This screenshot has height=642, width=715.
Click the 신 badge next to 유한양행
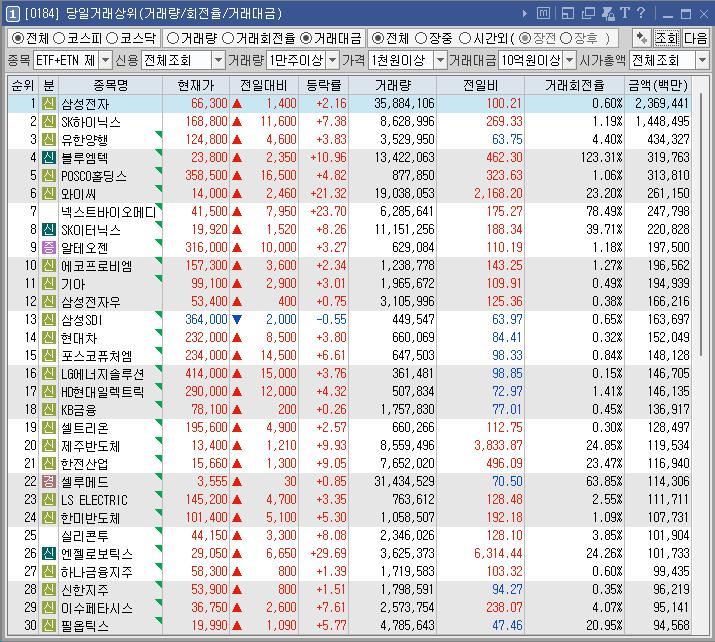pos(49,140)
